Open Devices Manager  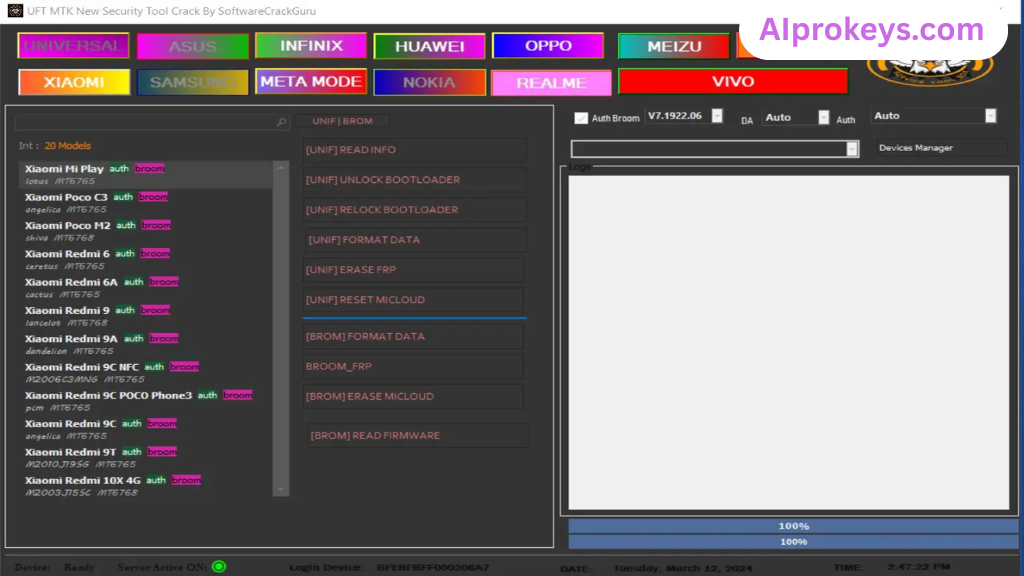pos(941,148)
